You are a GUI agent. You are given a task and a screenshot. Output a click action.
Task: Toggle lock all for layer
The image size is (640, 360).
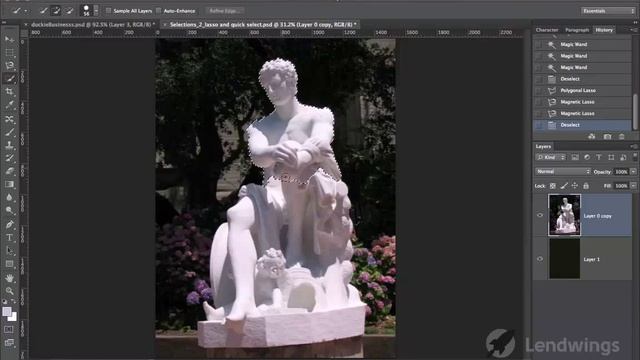coord(586,186)
